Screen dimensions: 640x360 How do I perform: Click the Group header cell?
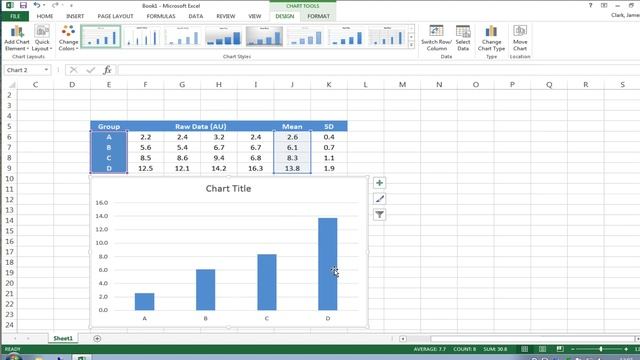click(x=109, y=127)
